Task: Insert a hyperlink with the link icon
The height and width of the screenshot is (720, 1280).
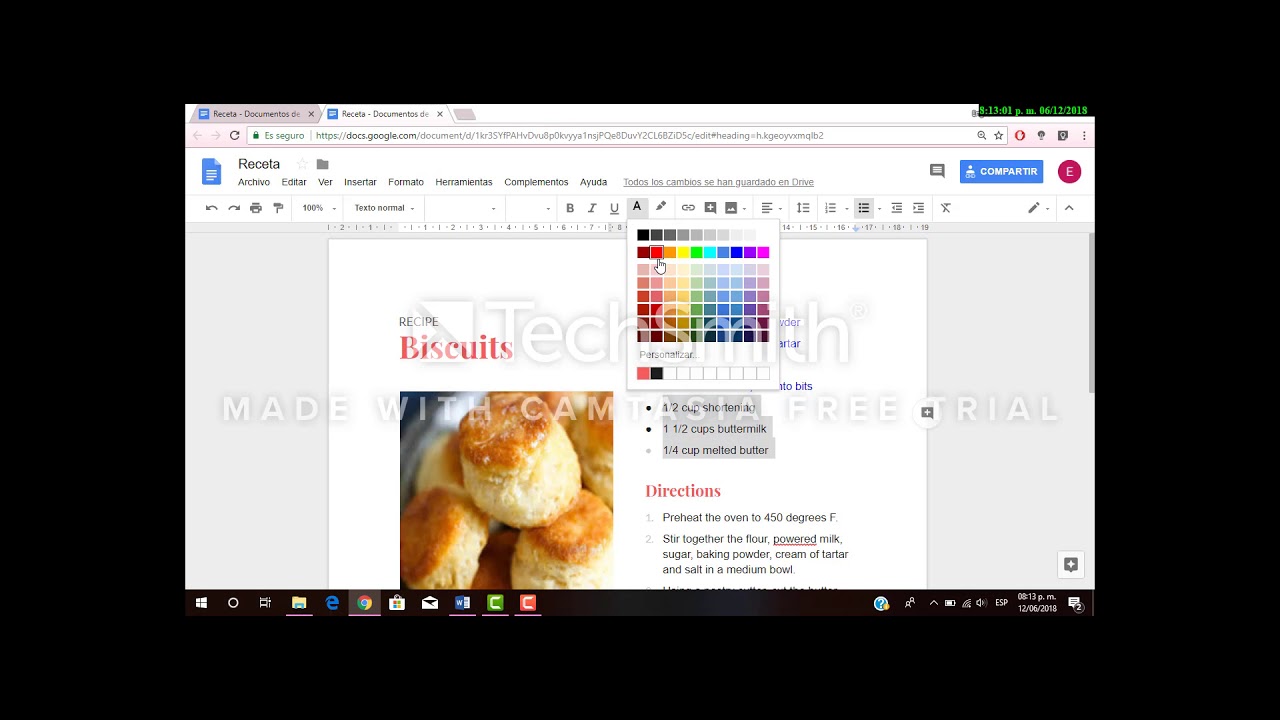Action: pos(688,208)
